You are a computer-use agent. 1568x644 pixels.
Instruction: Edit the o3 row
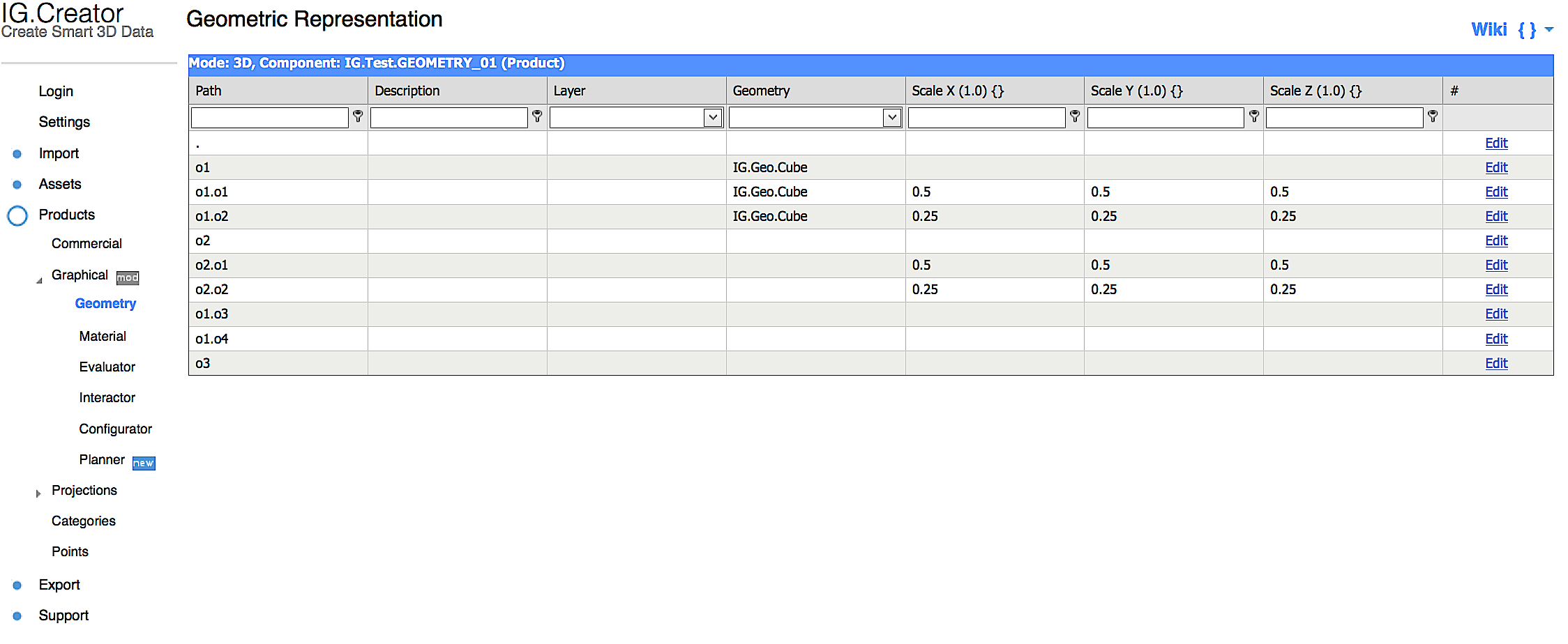pyautogui.click(x=1496, y=364)
